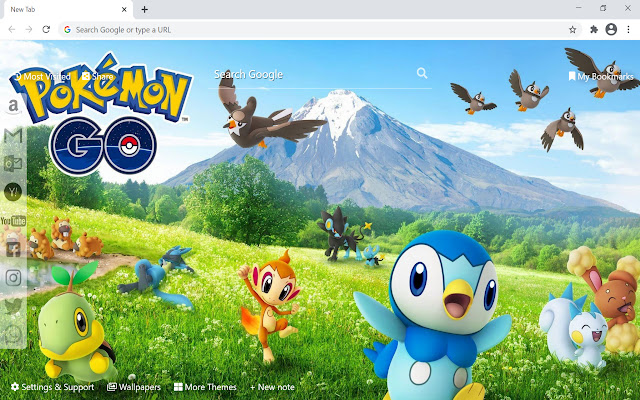640x400 pixels.
Task: Open the Extensions puzzle icon
Action: (x=594, y=29)
